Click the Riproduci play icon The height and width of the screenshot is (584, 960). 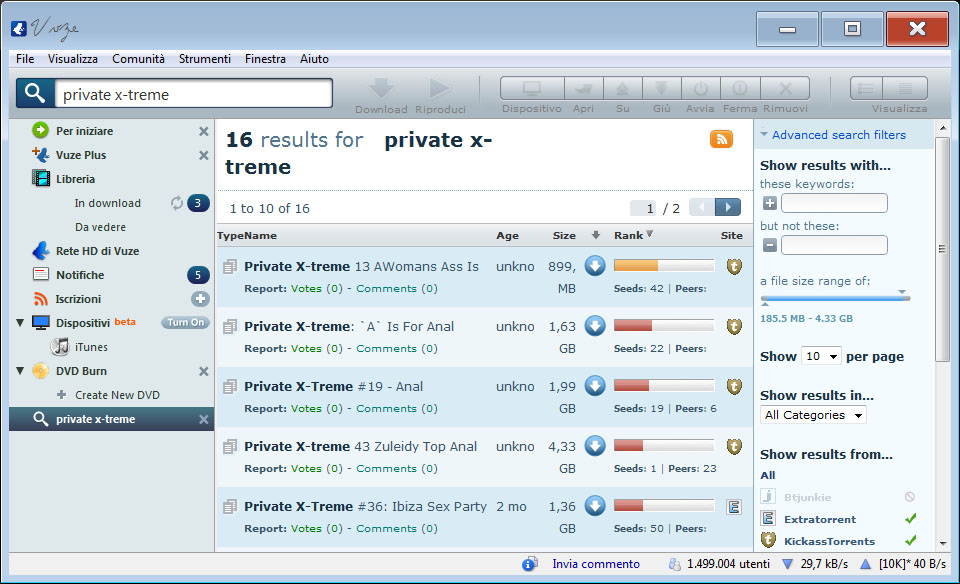click(440, 89)
